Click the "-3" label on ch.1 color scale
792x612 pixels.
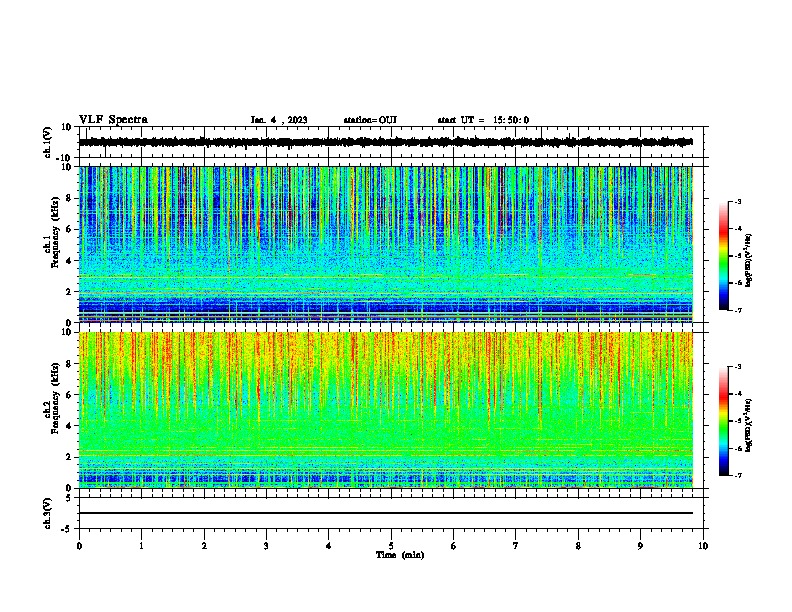click(x=738, y=201)
